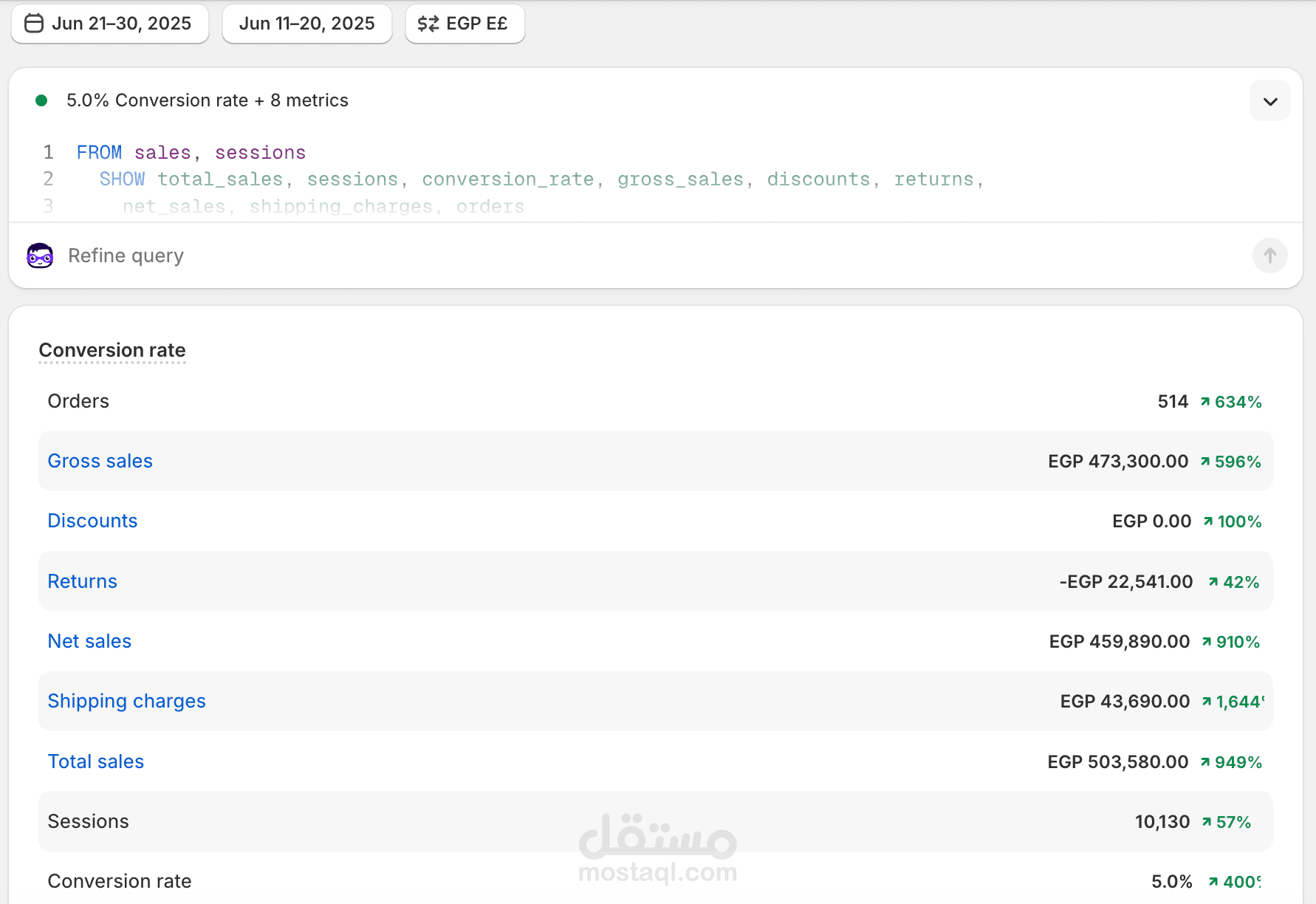Click the 57% change for Sessions
1316x904 pixels.
point(1227,822)
